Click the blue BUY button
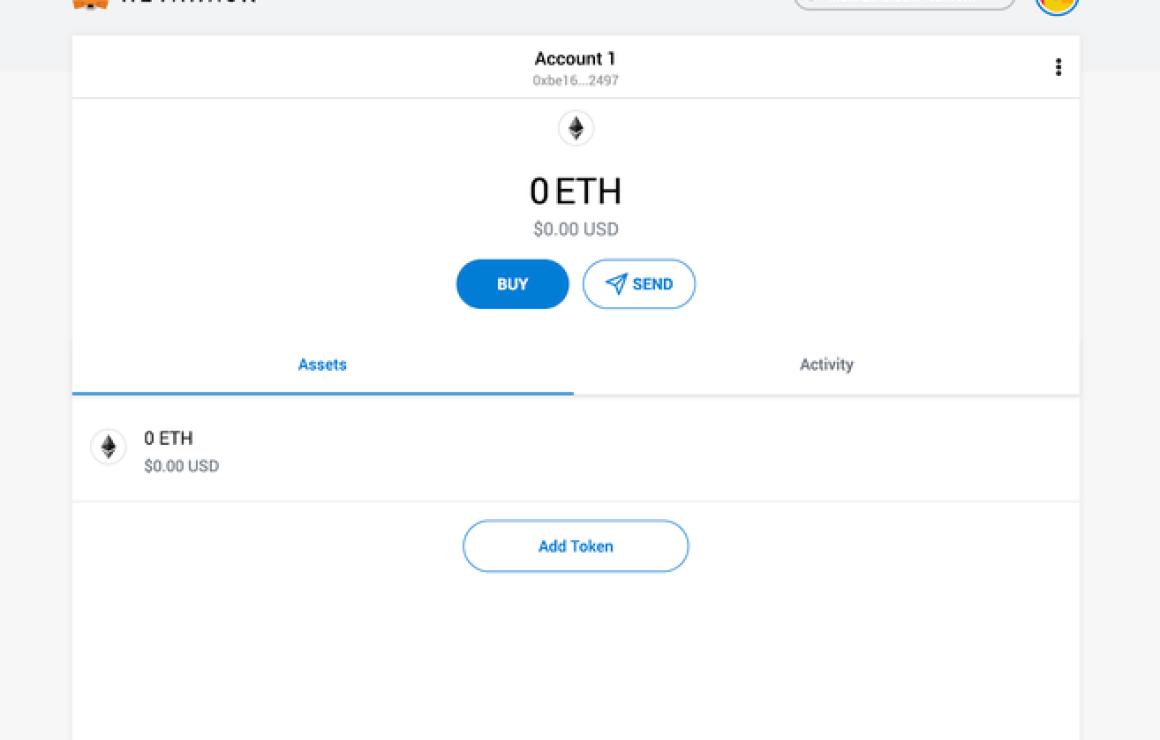Viewport: 1160px width, 740px height. [x=512, y=284]
